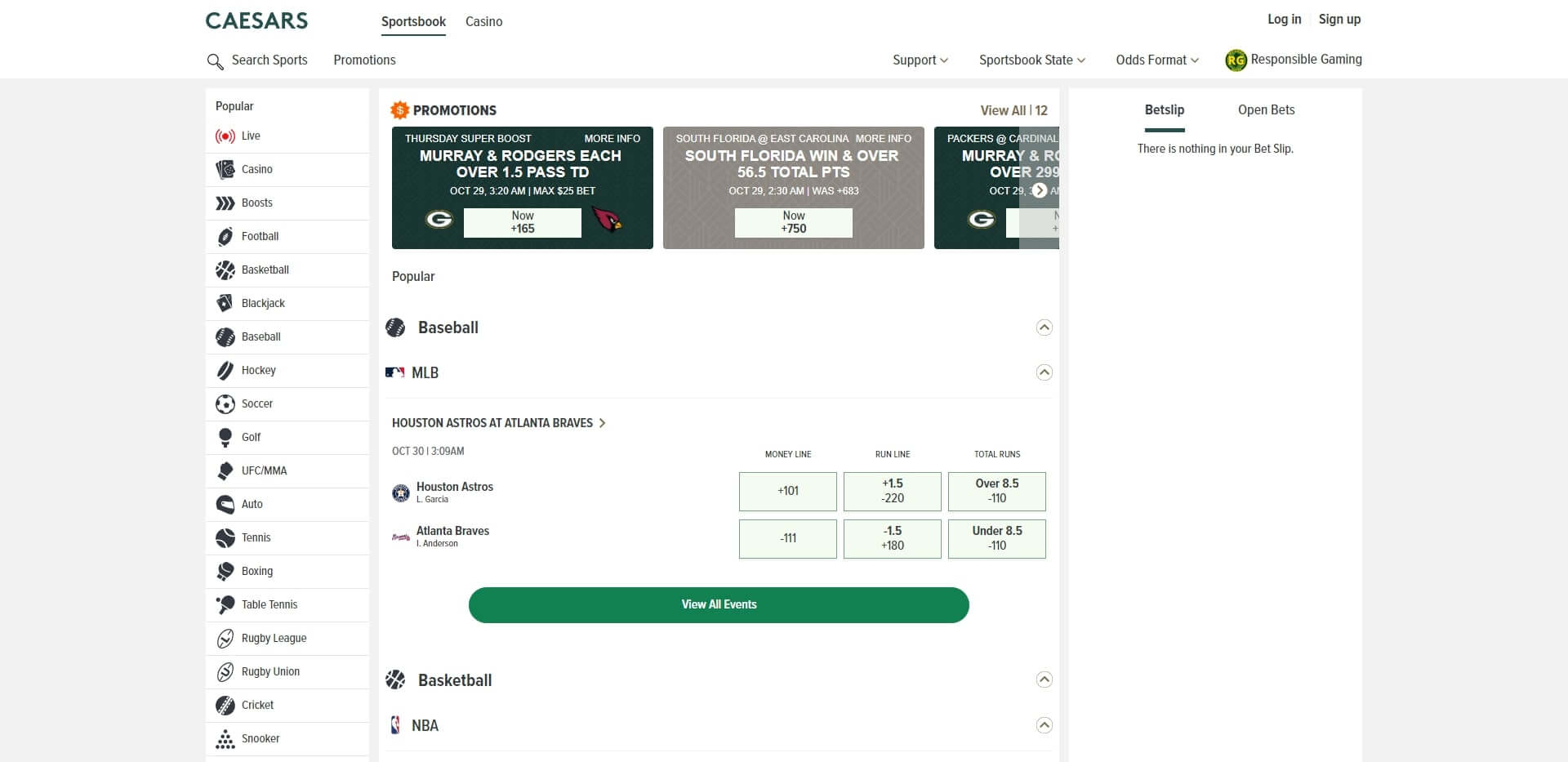Pick the Baseball sidebar icon
Viewport: 1568px width, 762px height.
pyautogui.click(x=225, y=337)
